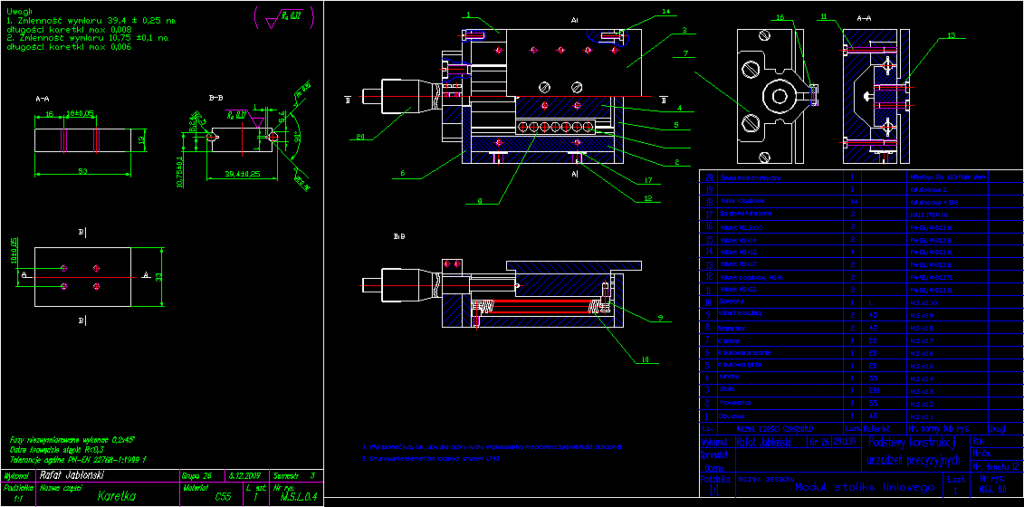Select the date '5.12.2009'
Screen dimensions: 1024x507
click(x=244, y=476)
